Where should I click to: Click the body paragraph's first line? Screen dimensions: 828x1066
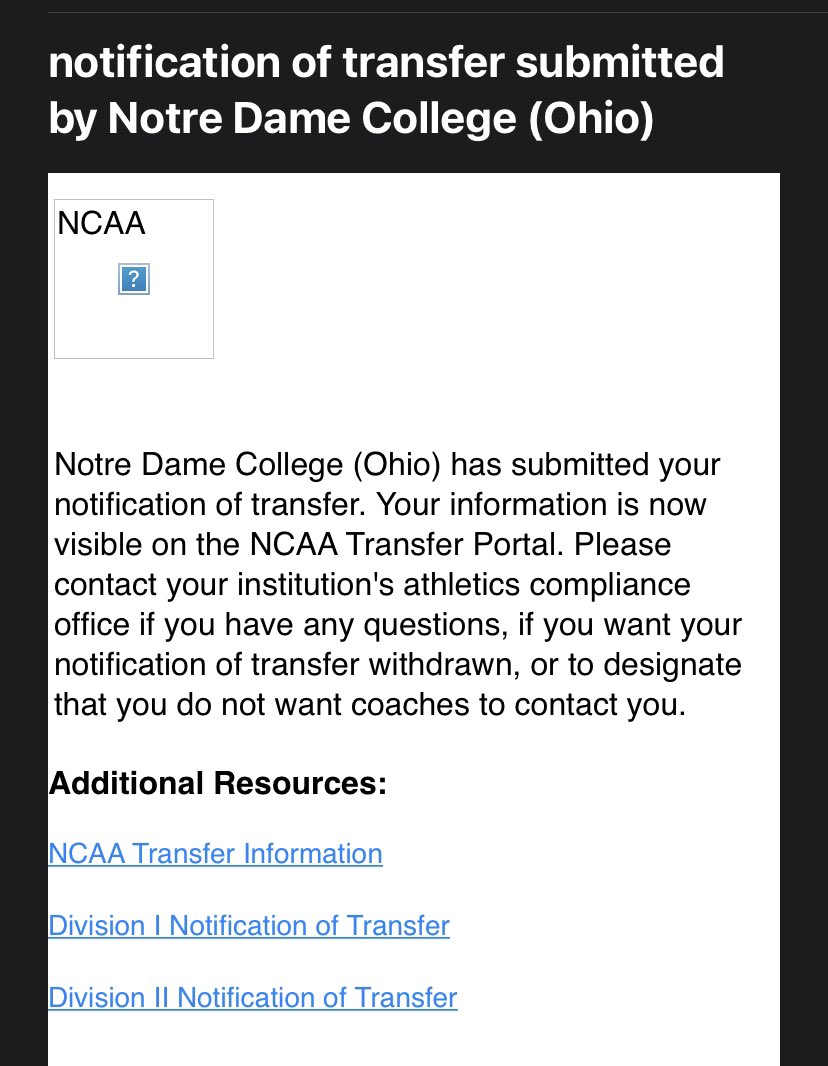(x=387, y=465)
